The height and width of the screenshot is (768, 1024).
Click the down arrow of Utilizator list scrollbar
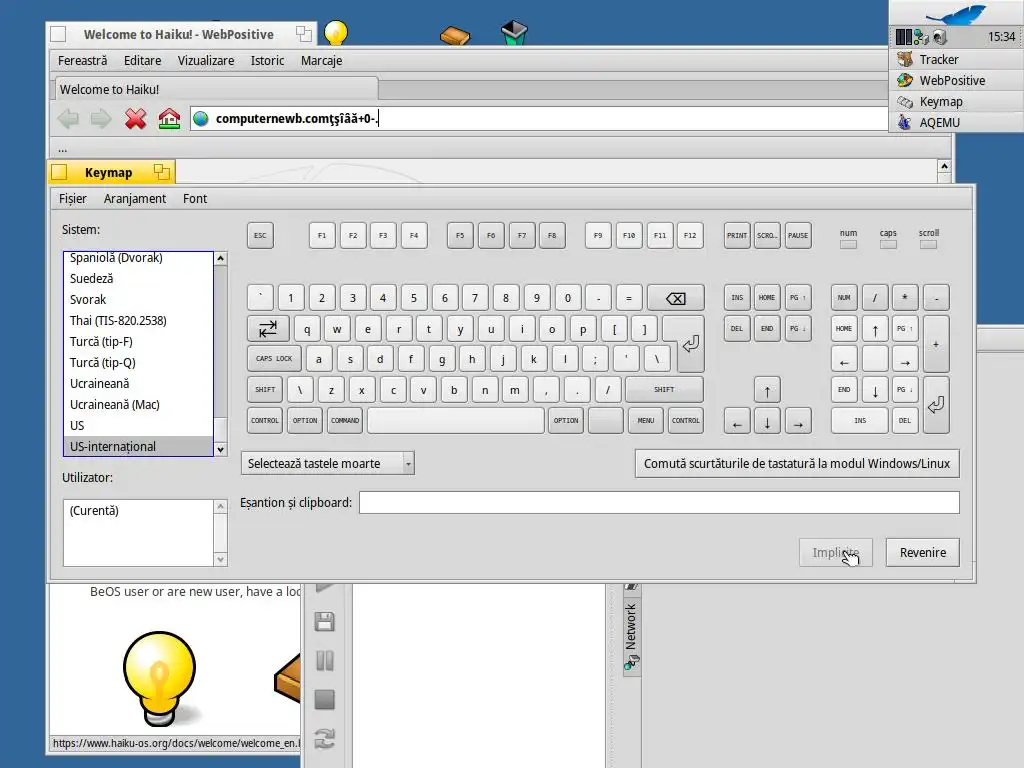point(221,560)
